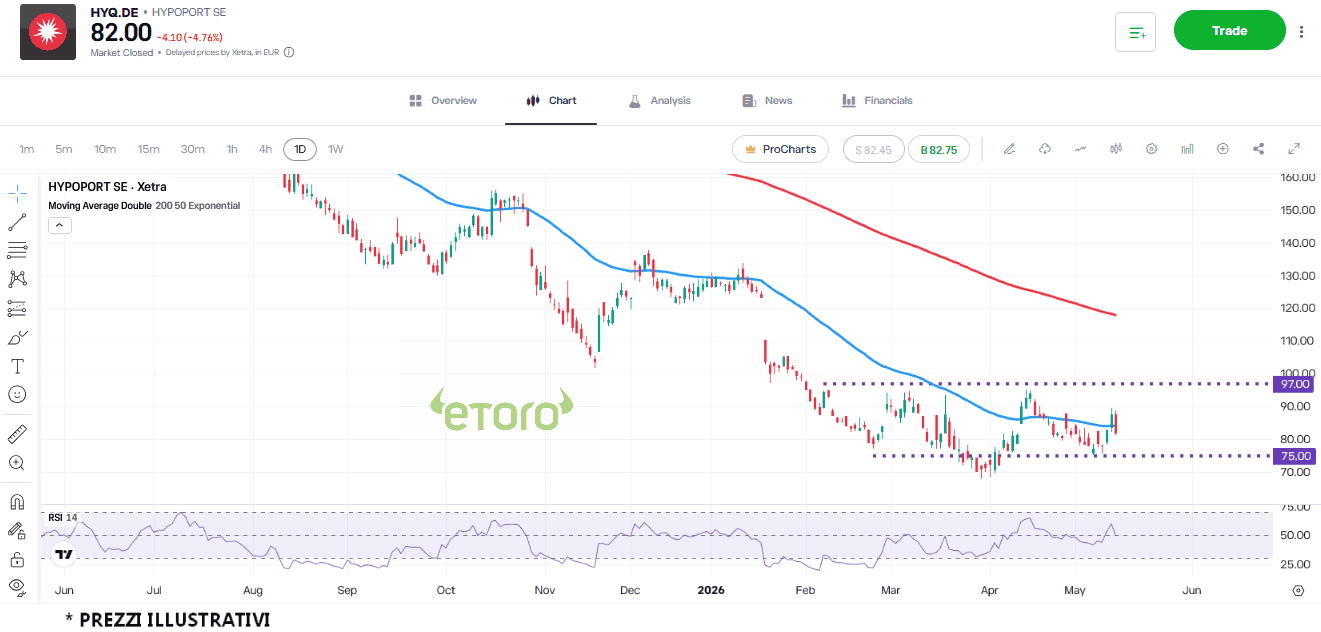Viewport: 1321px width, 632px height.
Task: Toggle magnet snapping mode
Action: pos(17,502)
